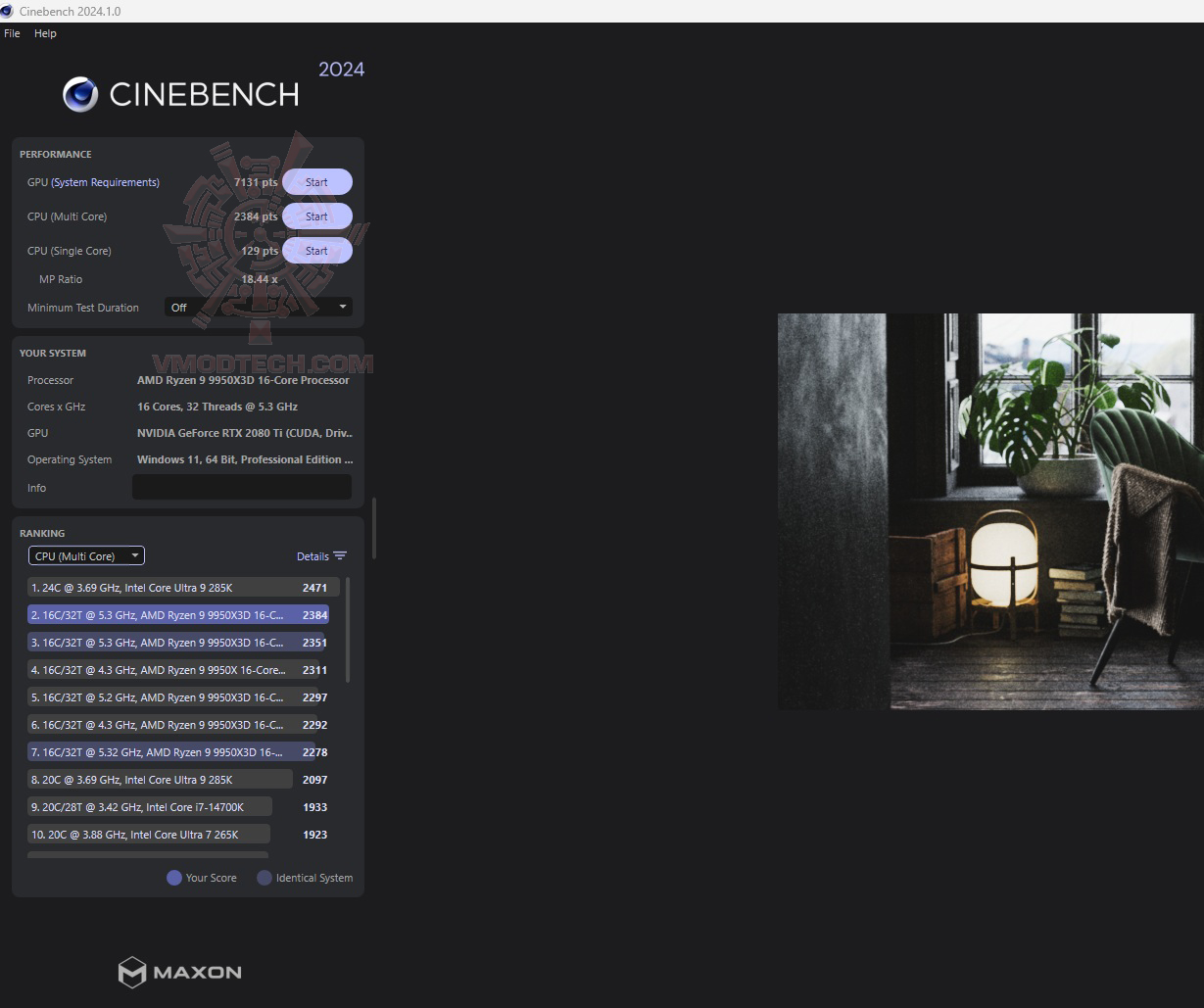This screenshot has width=1204, height=1008.
Task: Select rank 3 entry scoring 2351
Action: coord(176,643)
